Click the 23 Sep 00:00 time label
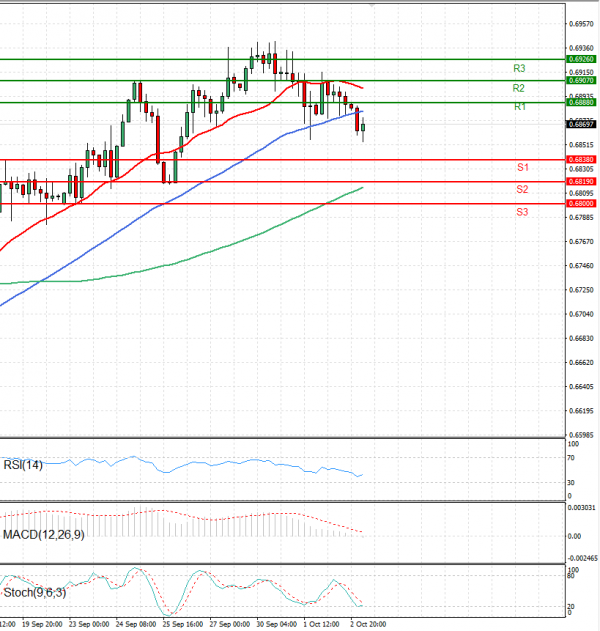The height and width of the screenshot is (631, 600). point(87,624)
